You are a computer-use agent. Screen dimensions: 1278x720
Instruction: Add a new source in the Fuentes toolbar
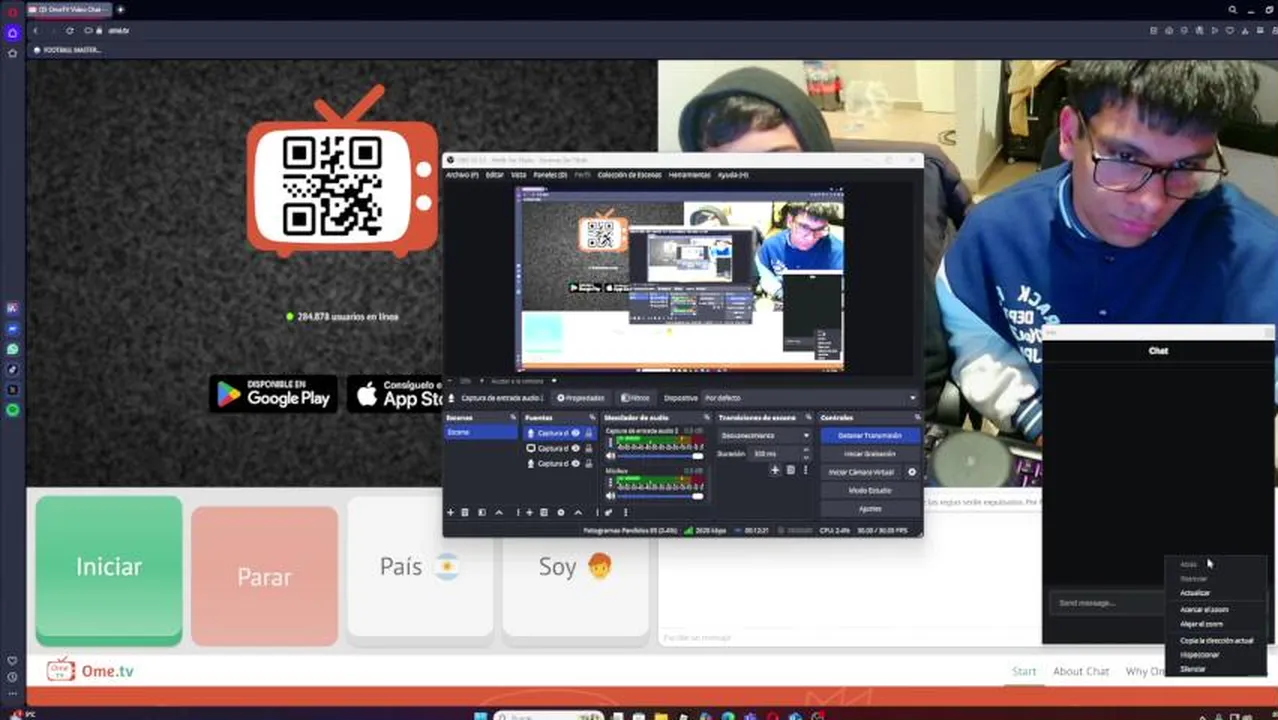(x=529, y=512)
